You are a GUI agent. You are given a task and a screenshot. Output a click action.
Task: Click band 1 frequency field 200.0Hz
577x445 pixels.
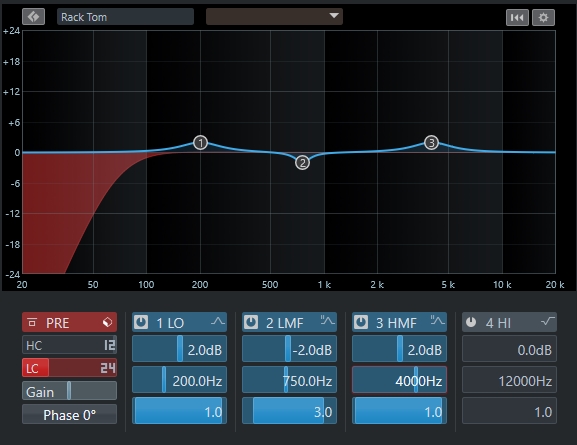(x=180, y=380)
